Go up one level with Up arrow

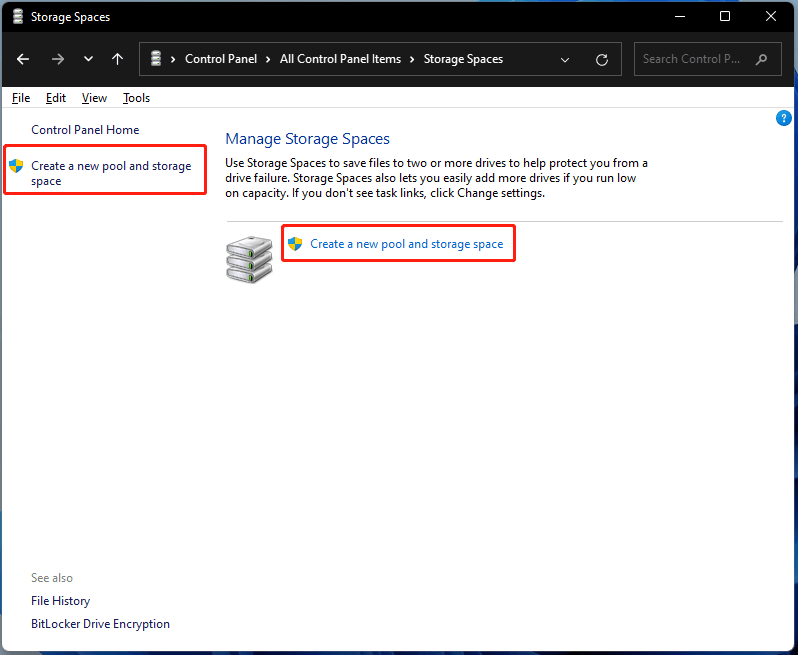118,59
